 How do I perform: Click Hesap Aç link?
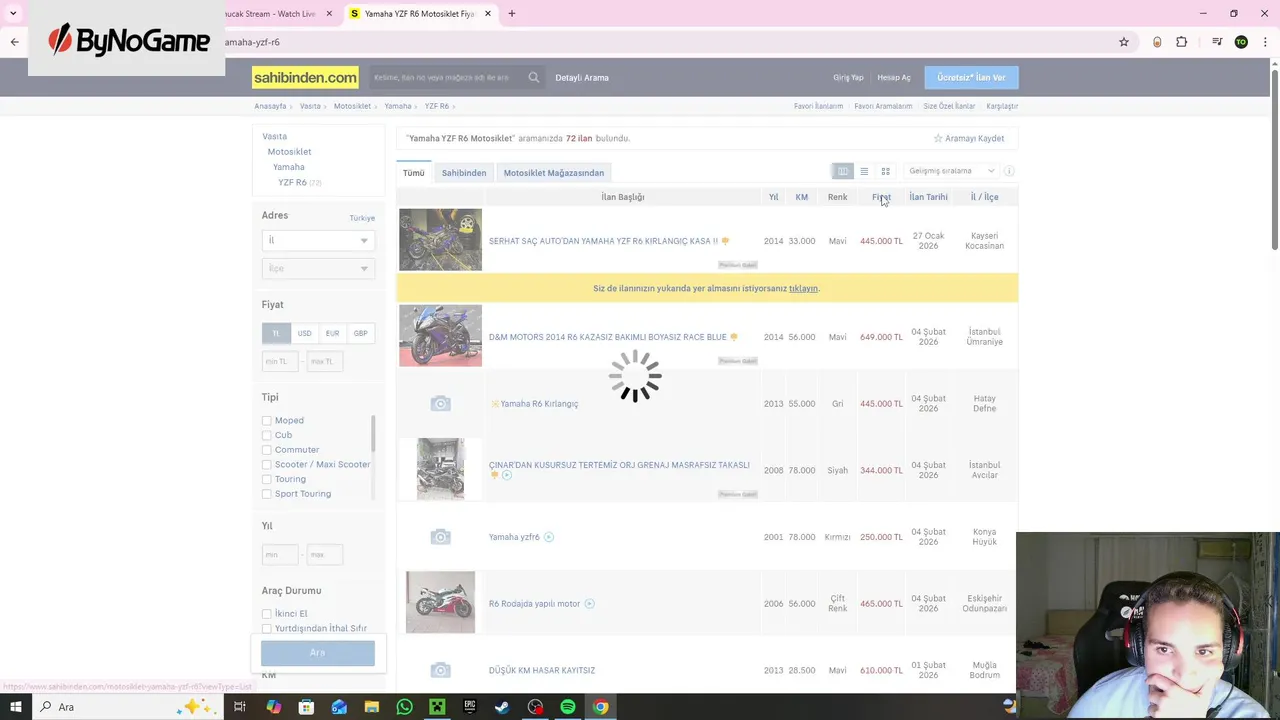point(894,78)
